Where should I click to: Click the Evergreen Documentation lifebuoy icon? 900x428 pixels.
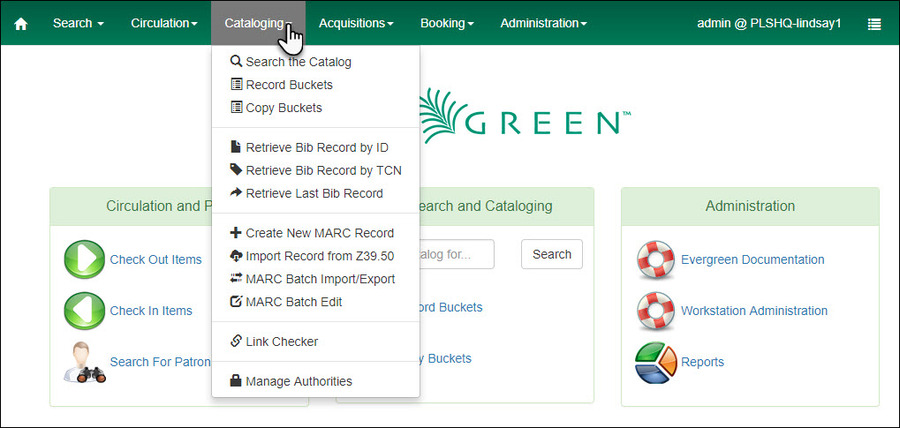tap(656, 260)
